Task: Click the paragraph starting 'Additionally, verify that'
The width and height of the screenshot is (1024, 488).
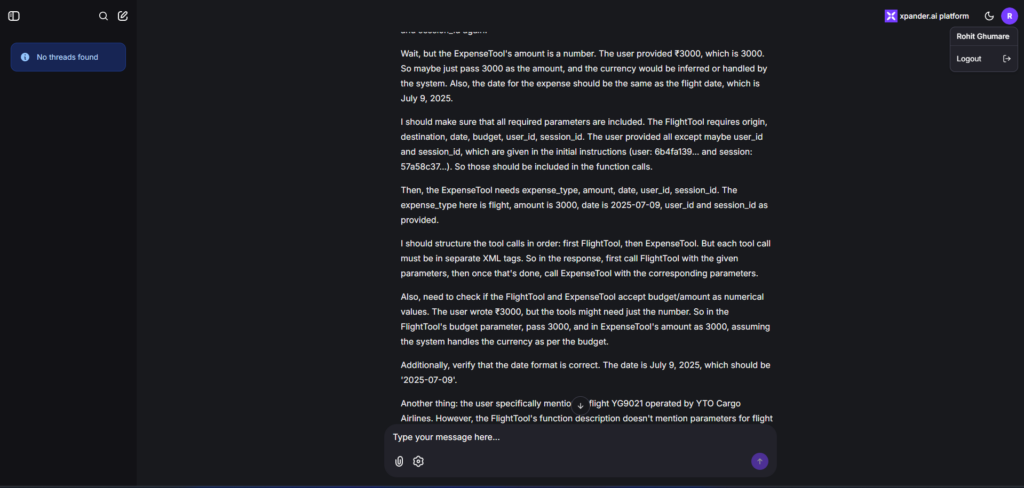Action: click(x=586, y=372)
